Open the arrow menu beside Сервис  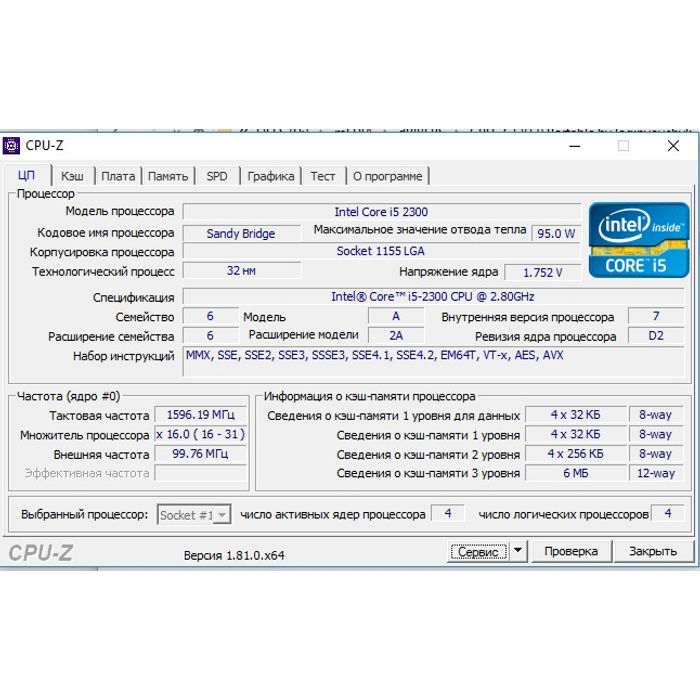tap(517, 551)
